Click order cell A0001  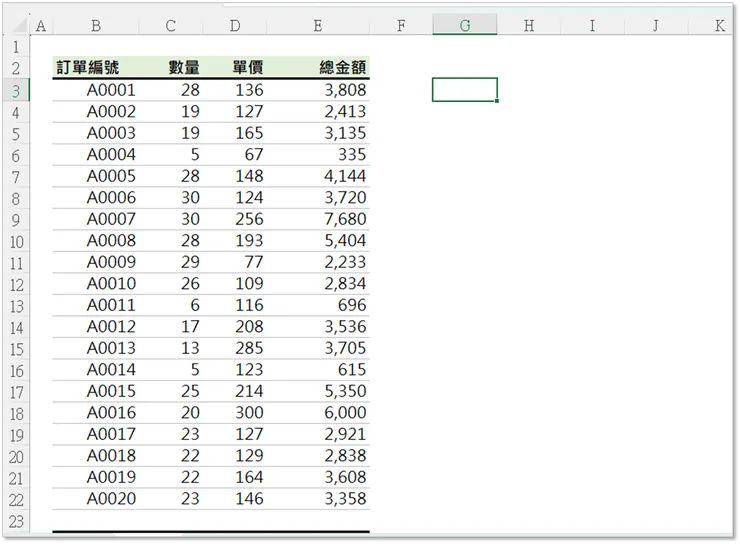111,90
